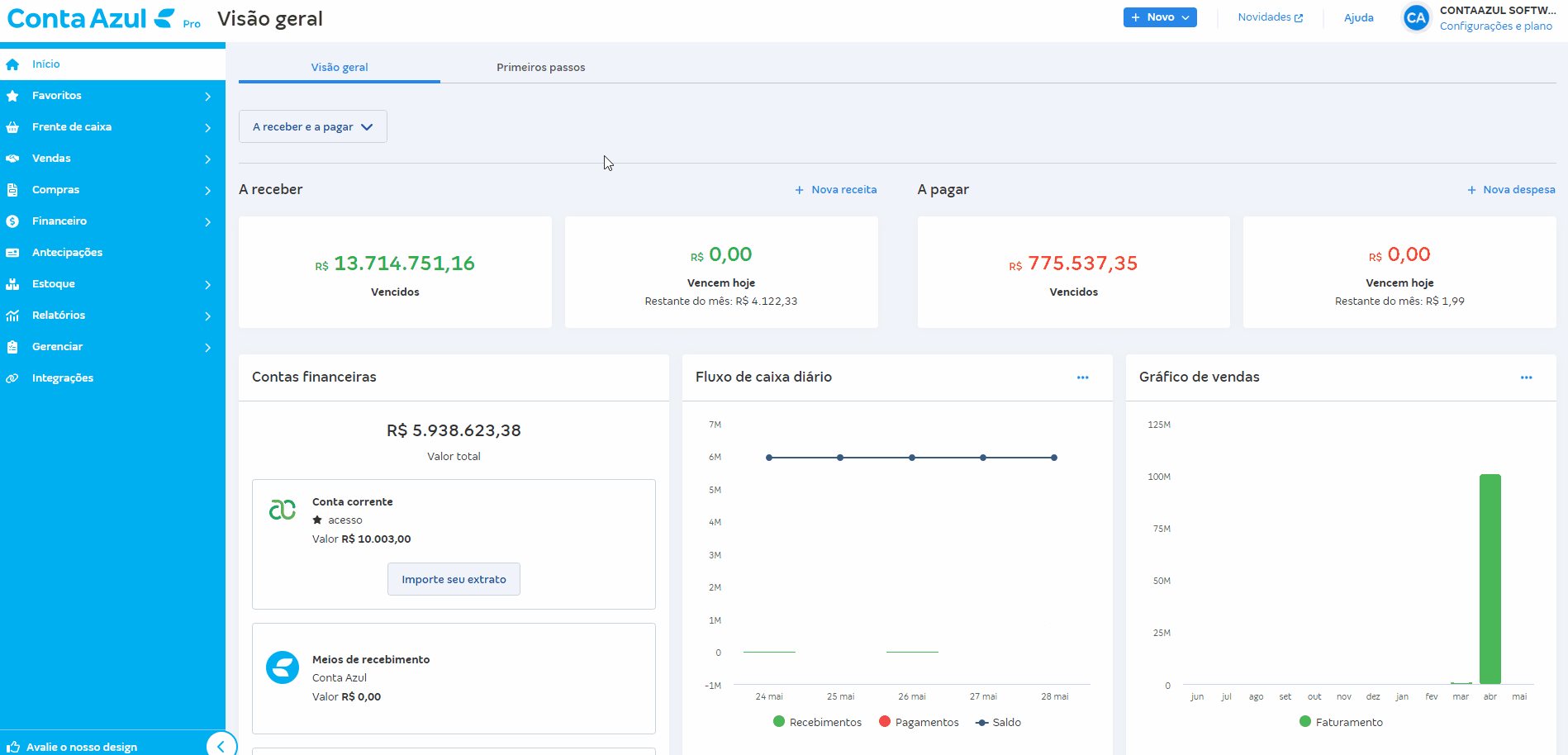Click the Nova receita link
Viewport: 1568px width, 755px height.
[x=836, y=190]
